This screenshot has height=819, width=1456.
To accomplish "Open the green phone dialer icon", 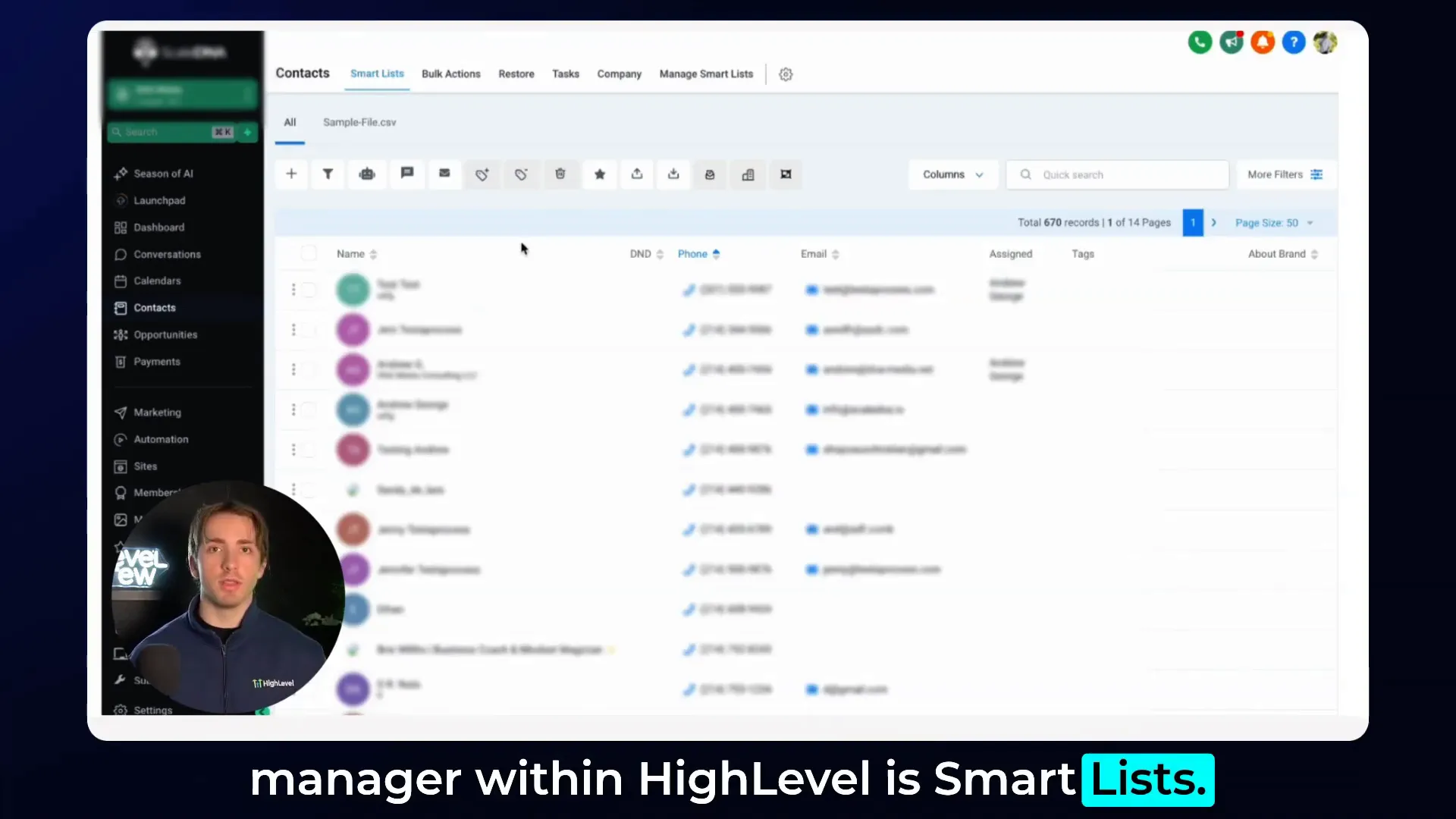I will point(1200,42).
